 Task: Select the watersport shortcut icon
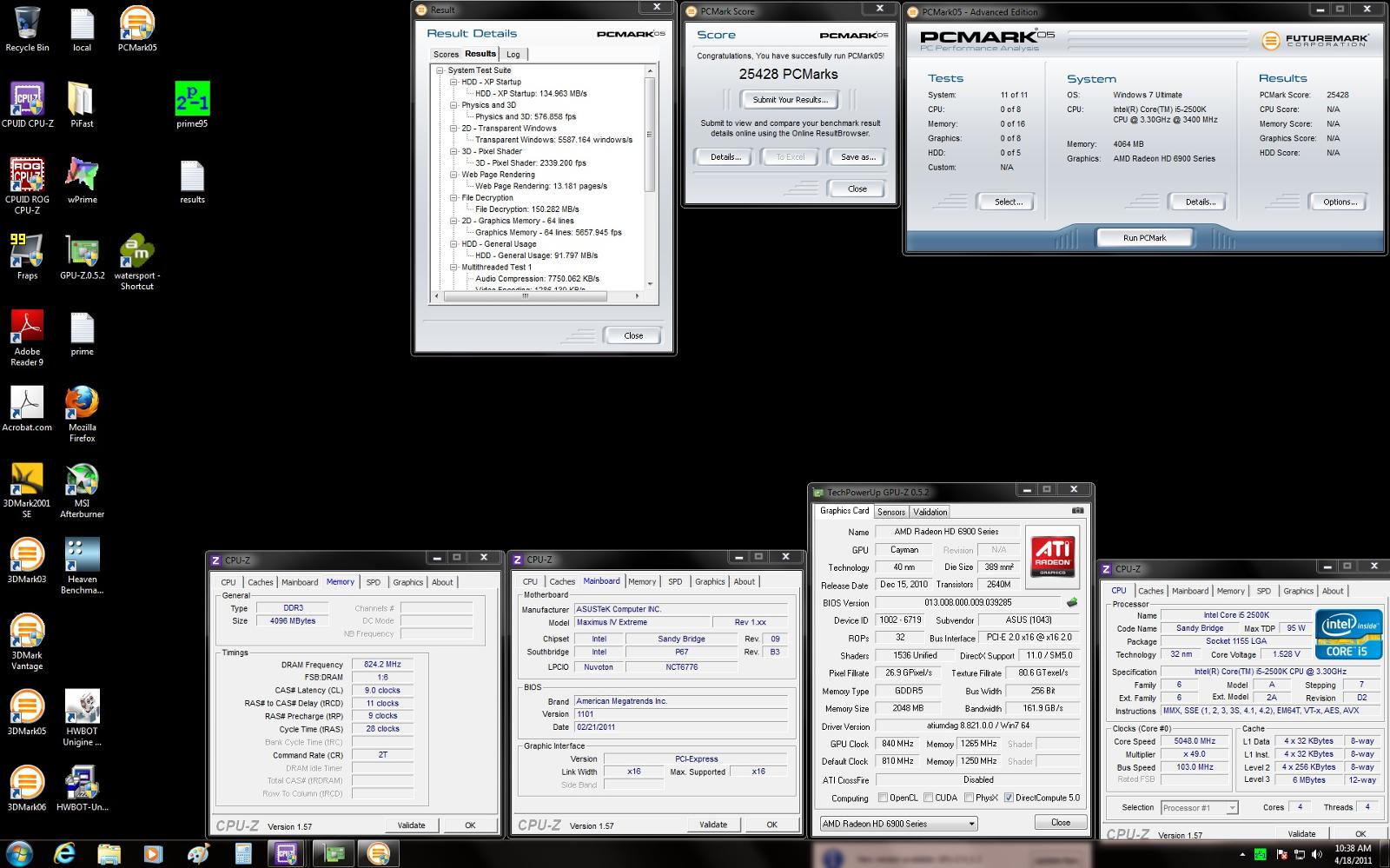pos(137,262)
